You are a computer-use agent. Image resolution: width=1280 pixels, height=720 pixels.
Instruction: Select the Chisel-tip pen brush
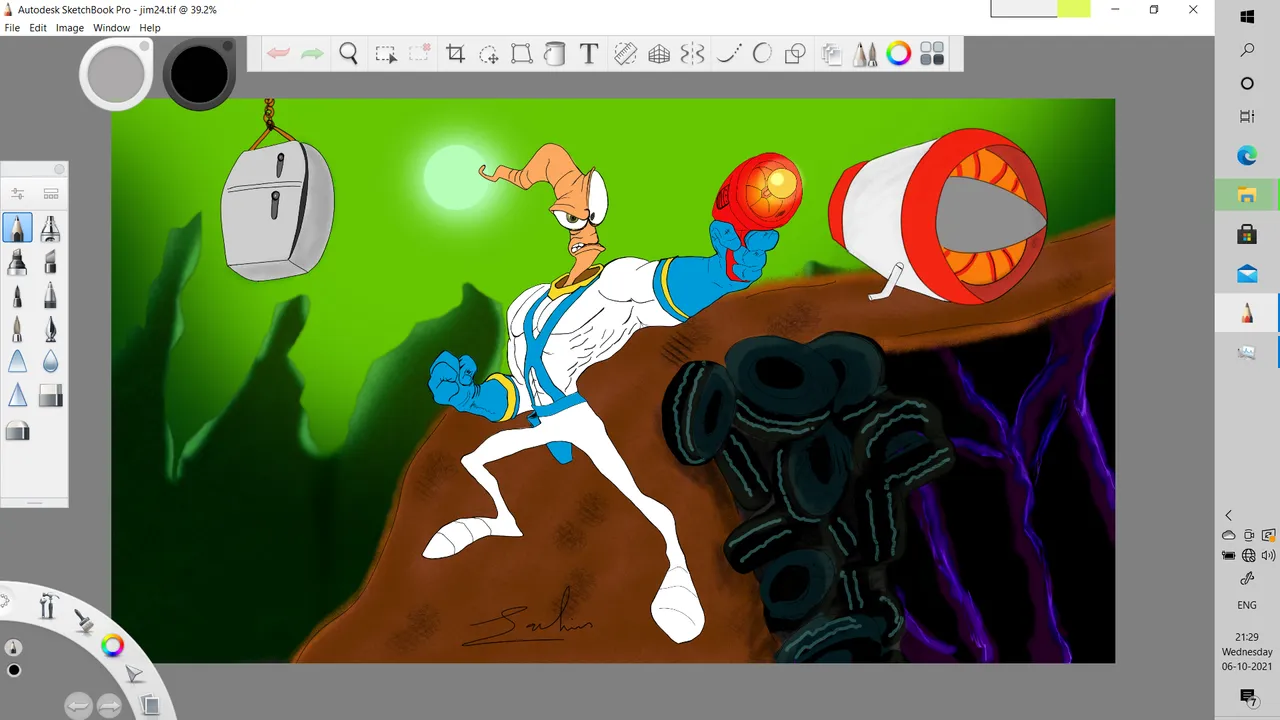[50, 262]
